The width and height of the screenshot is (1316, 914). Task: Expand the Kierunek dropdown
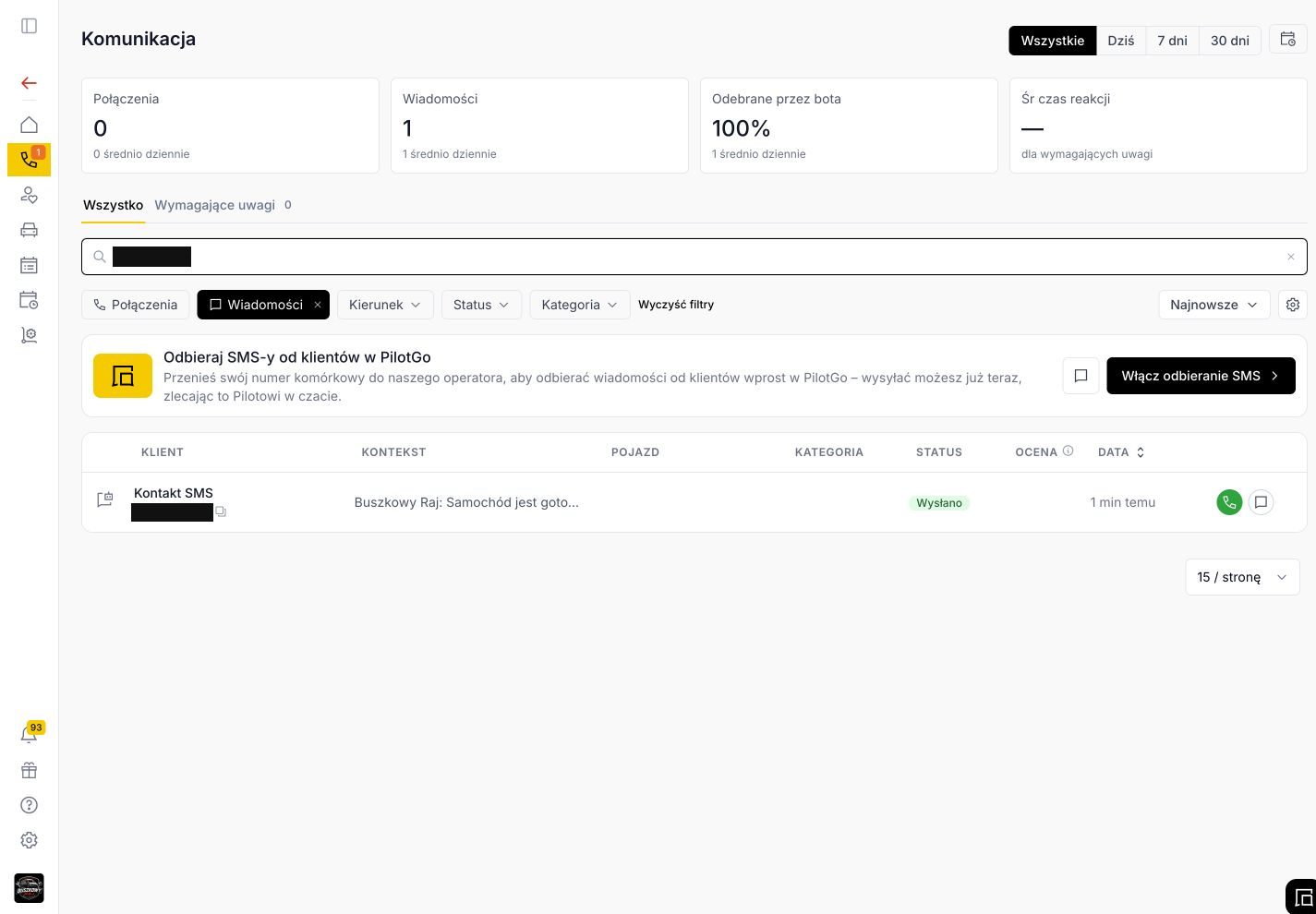point(385,305)
